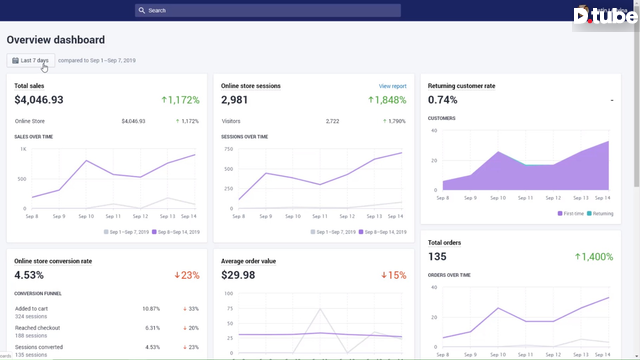640x360 pixels.
Task: Click the compared to Sep 1–Sep 7, 2019 text
Action: click(x=97, y=60)
